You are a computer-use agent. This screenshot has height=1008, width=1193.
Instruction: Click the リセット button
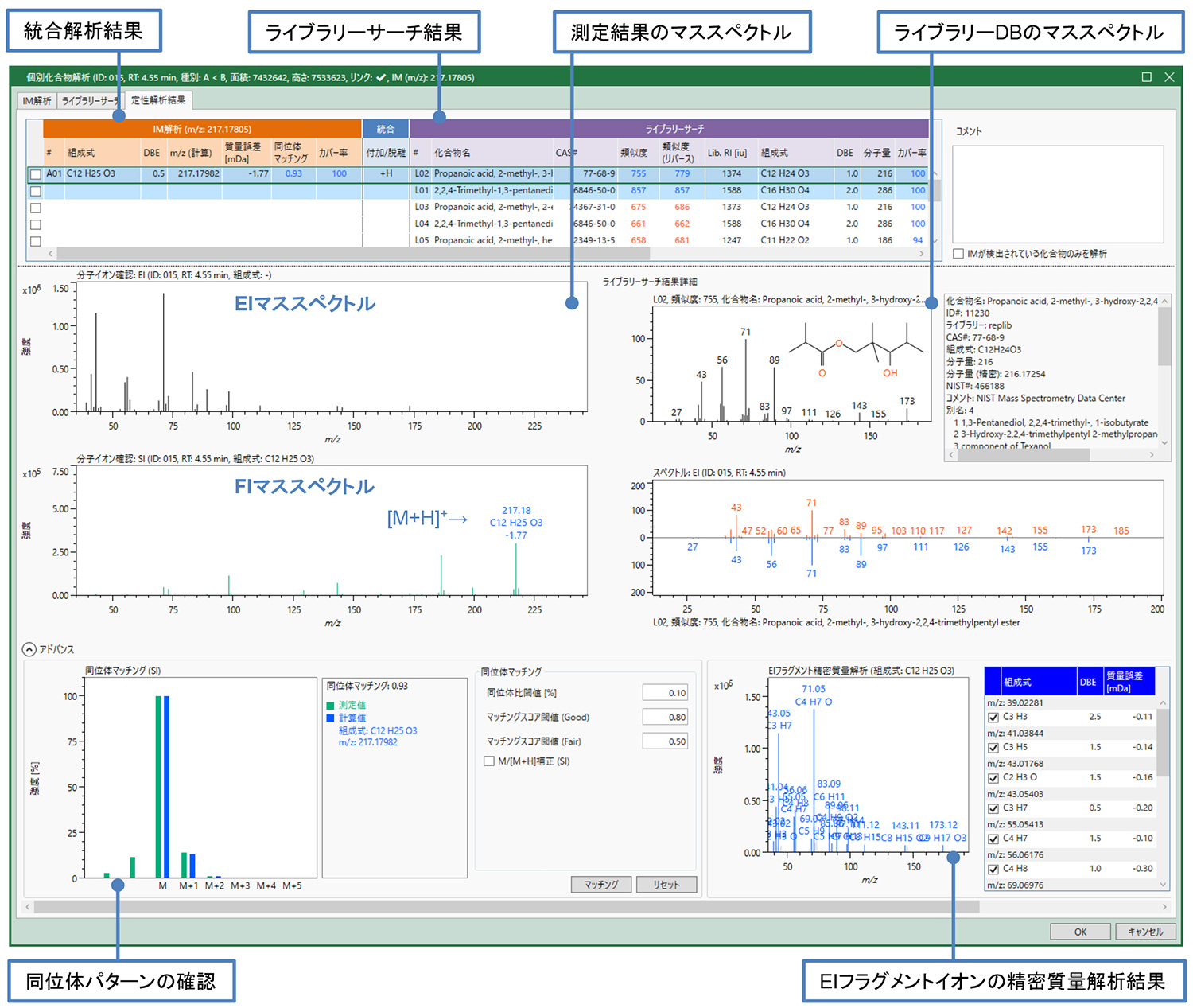[666, 885]
